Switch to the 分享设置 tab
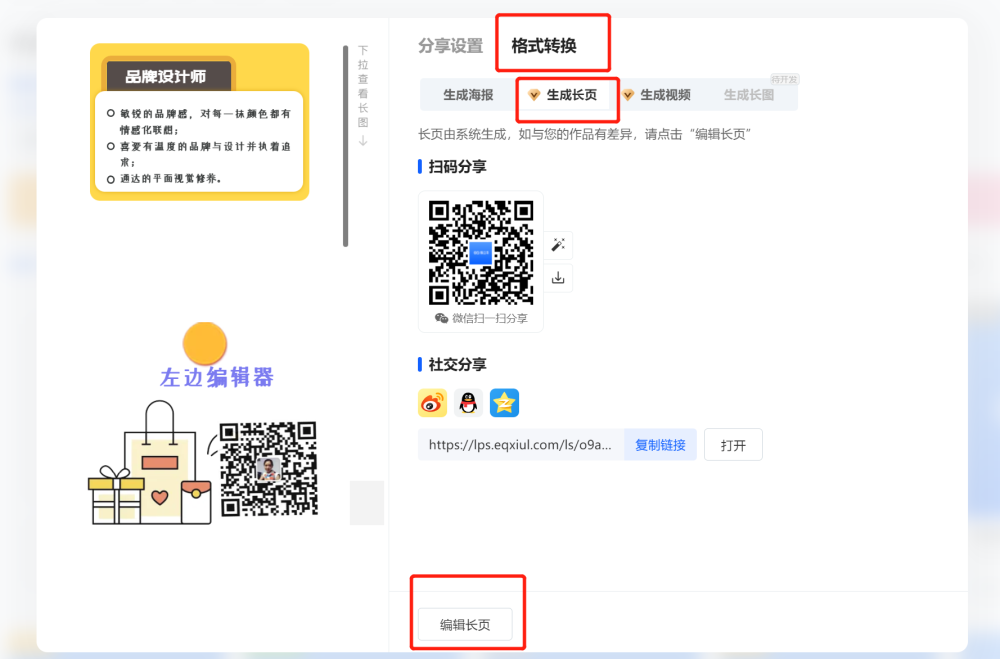 [x=450, y=46]
